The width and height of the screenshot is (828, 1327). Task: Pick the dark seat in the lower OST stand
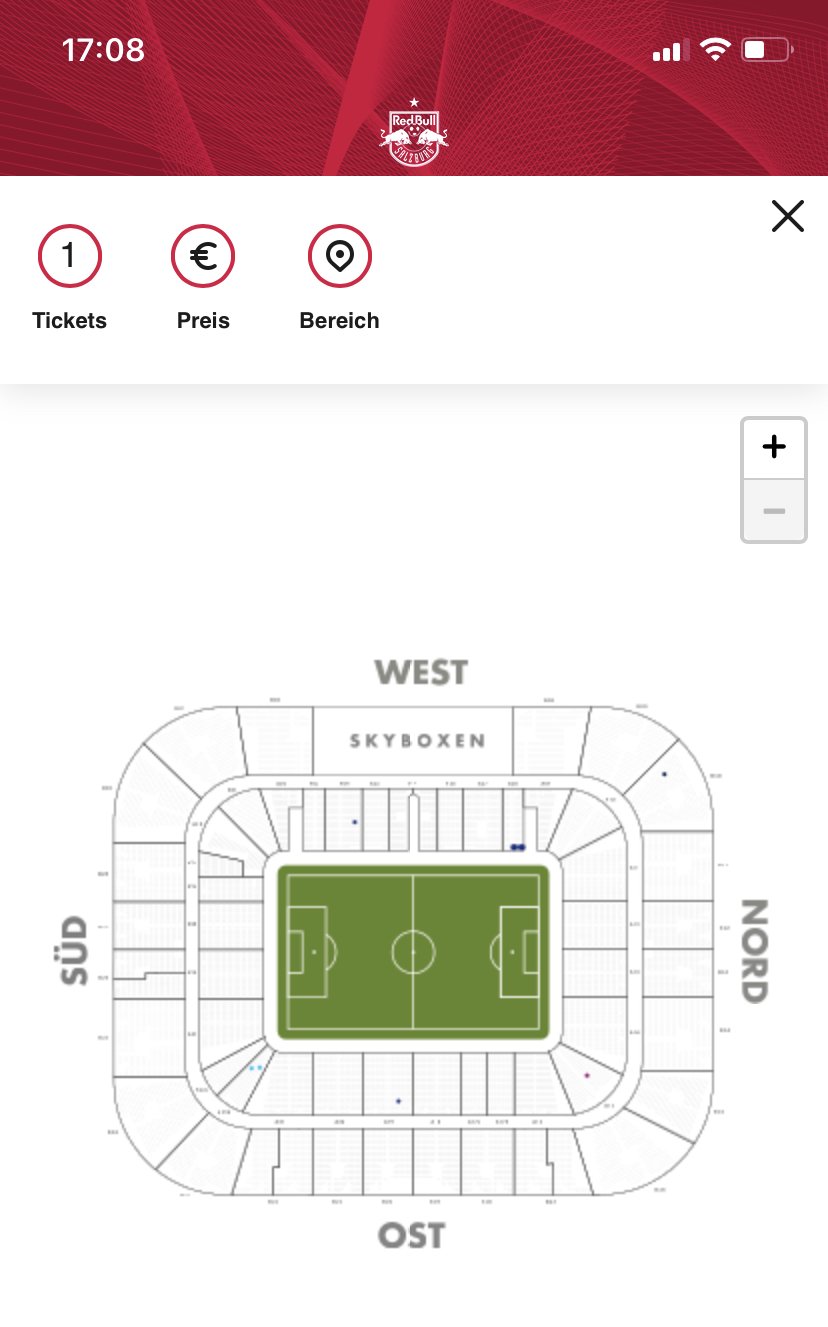click(x=398, y=1101)
